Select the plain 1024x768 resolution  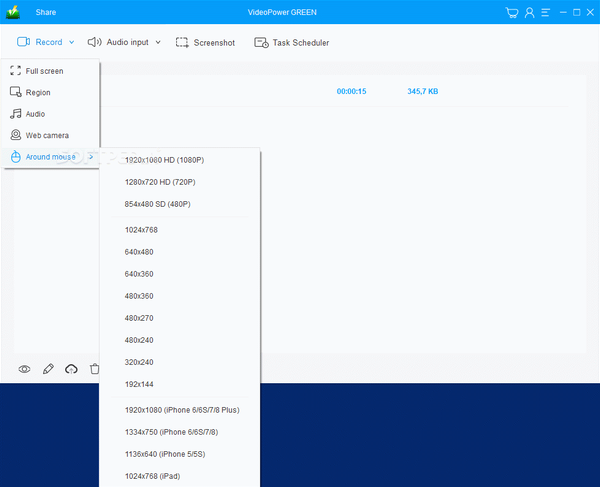pyautogui.click(x=180, y=230)
